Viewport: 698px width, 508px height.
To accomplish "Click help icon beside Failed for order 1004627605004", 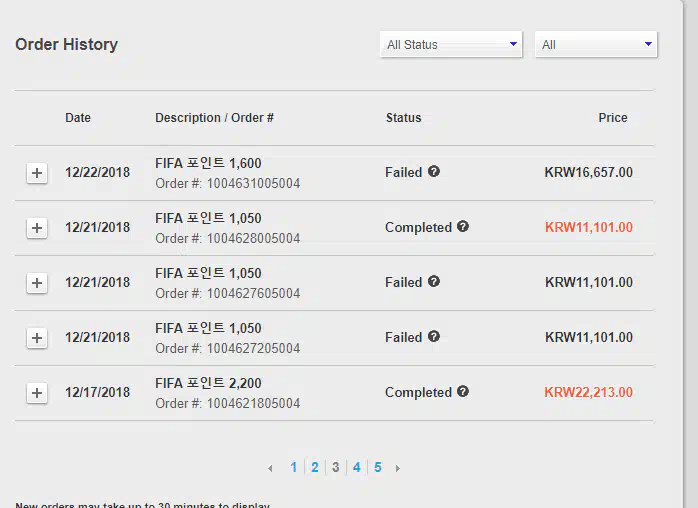I will pyautogui.click(x=434, y=281).
